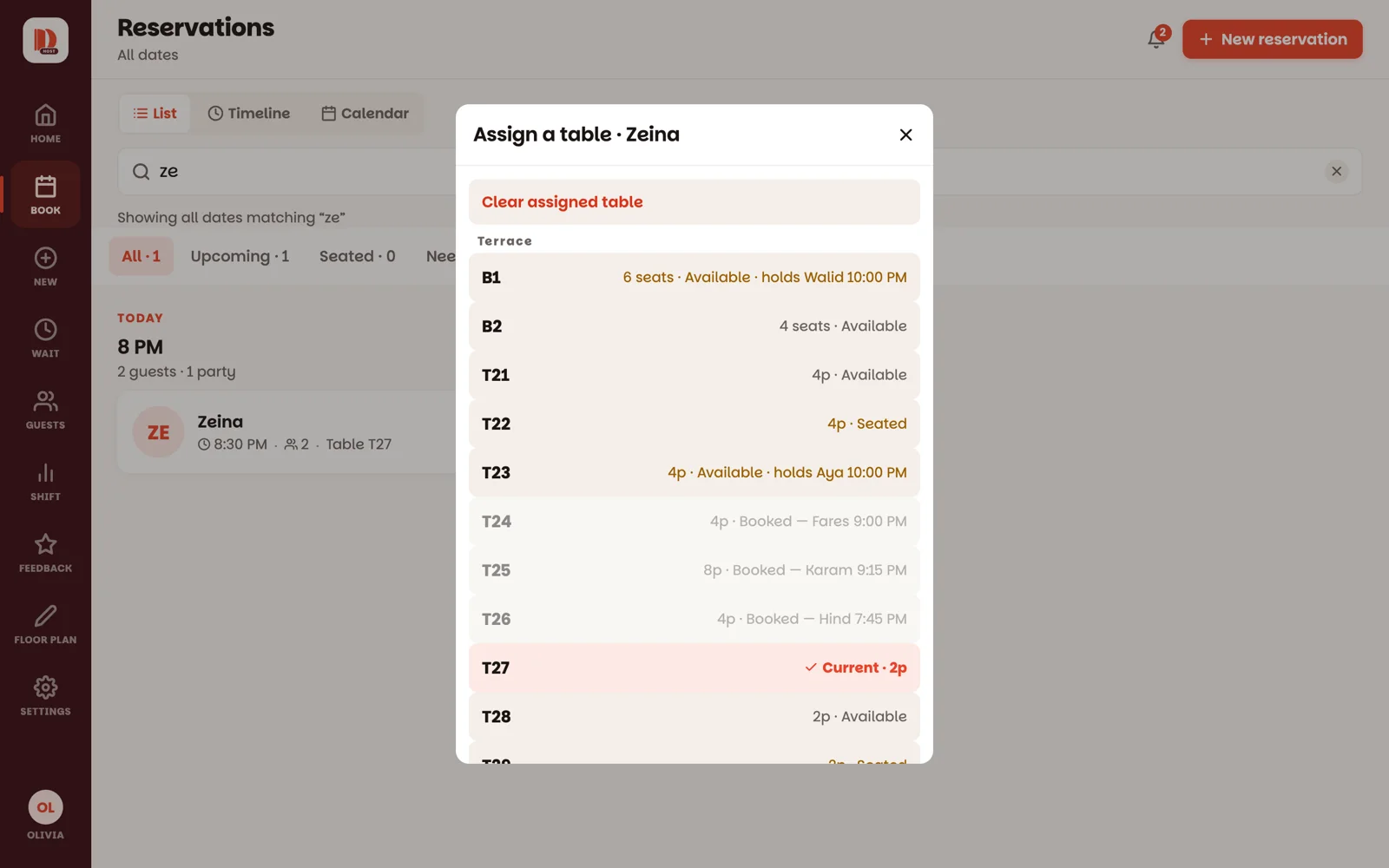Open the New sidebar icon
Image resolution: width=1389 pixels, height=868 pixels.
45,267
